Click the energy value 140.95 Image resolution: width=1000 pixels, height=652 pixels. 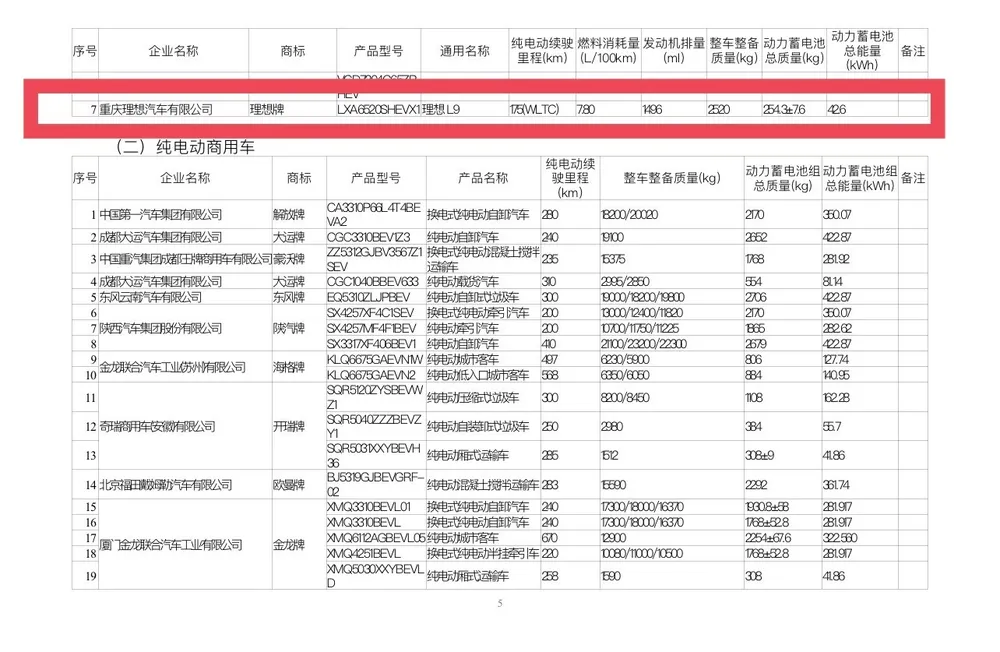coord(837,376)
